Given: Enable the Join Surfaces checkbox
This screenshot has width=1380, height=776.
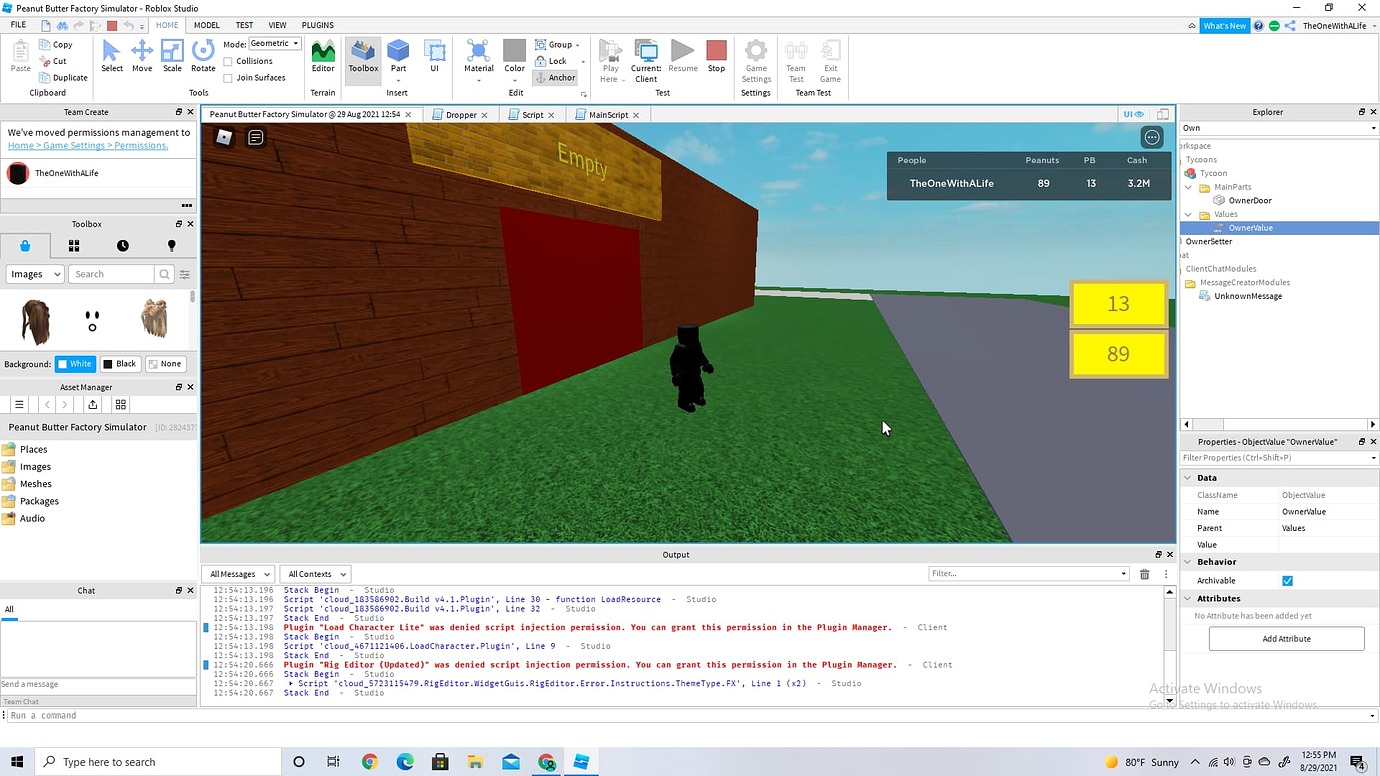Looking at the screenshot, I should [228, 78].
